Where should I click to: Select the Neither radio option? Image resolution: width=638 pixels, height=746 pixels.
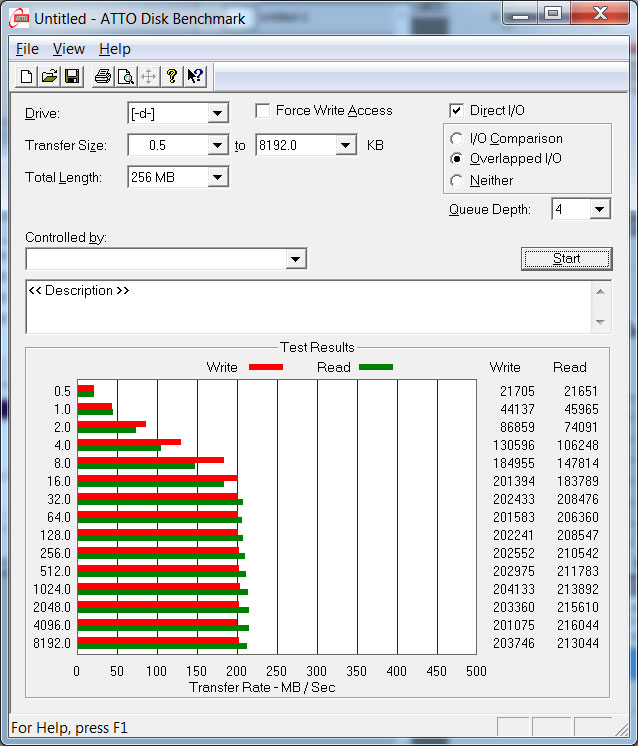456,181
